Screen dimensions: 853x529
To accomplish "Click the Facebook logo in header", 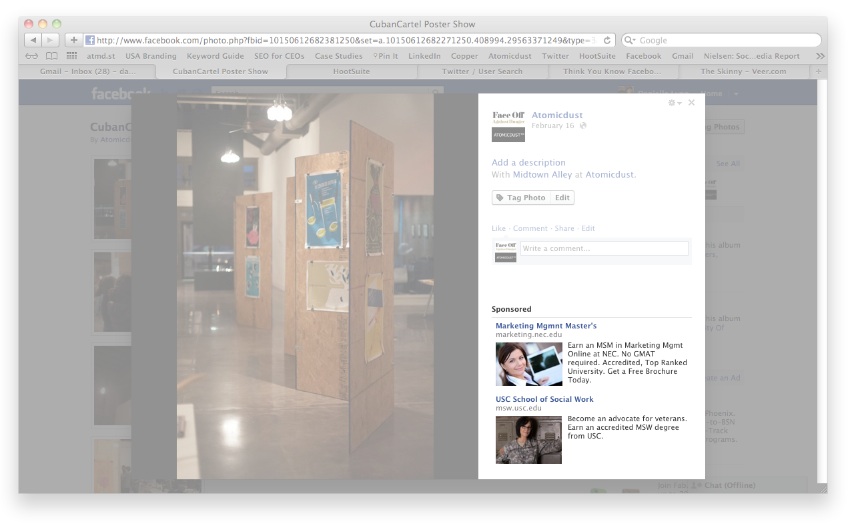I will (120, 94).
